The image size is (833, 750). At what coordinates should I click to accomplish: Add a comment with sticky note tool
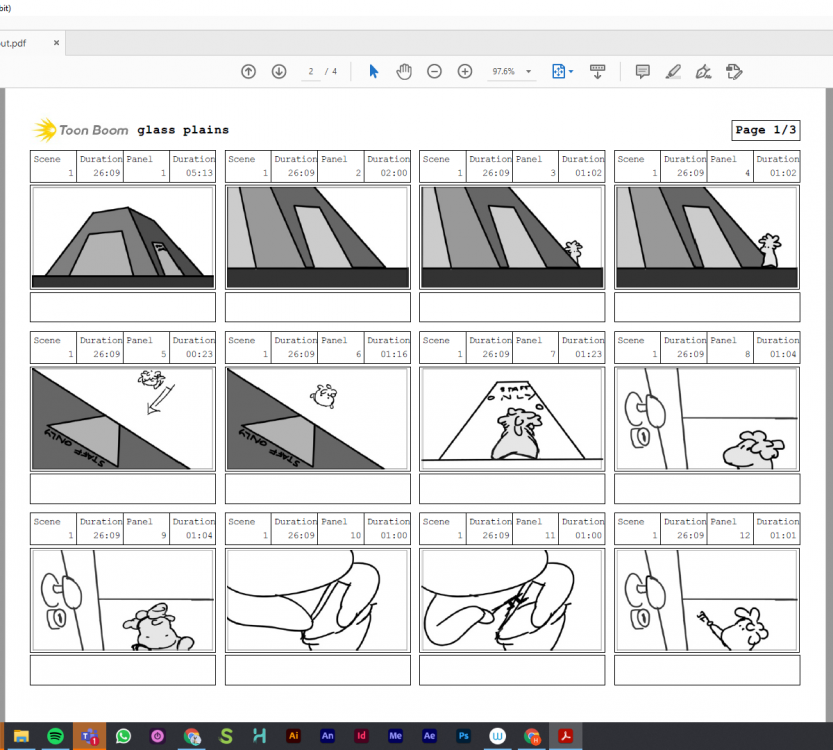[x=643, y=72]
